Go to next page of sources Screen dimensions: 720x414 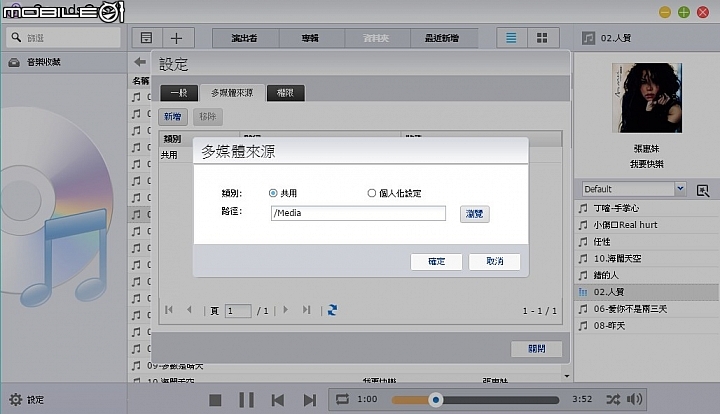286,310
